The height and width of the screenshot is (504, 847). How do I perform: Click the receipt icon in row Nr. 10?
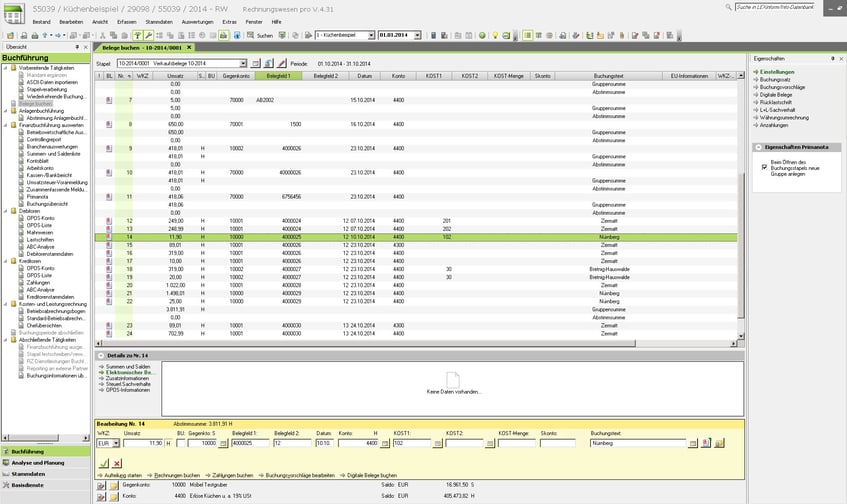(x=109, y=173)
